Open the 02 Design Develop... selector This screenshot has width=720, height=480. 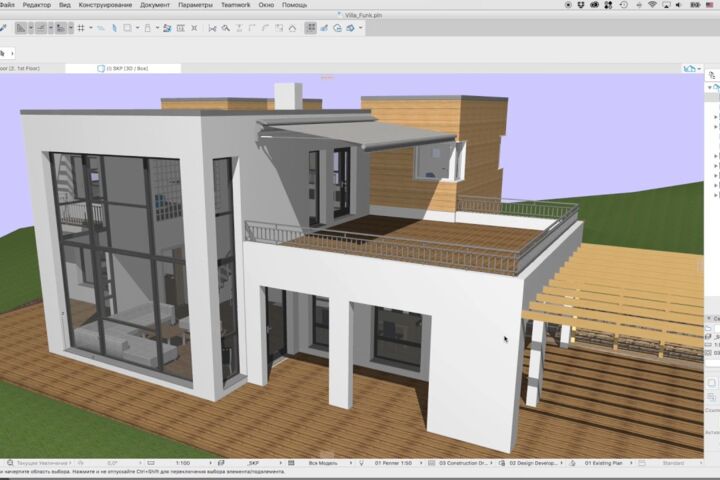pyautogui.click(x=533, y=463)
